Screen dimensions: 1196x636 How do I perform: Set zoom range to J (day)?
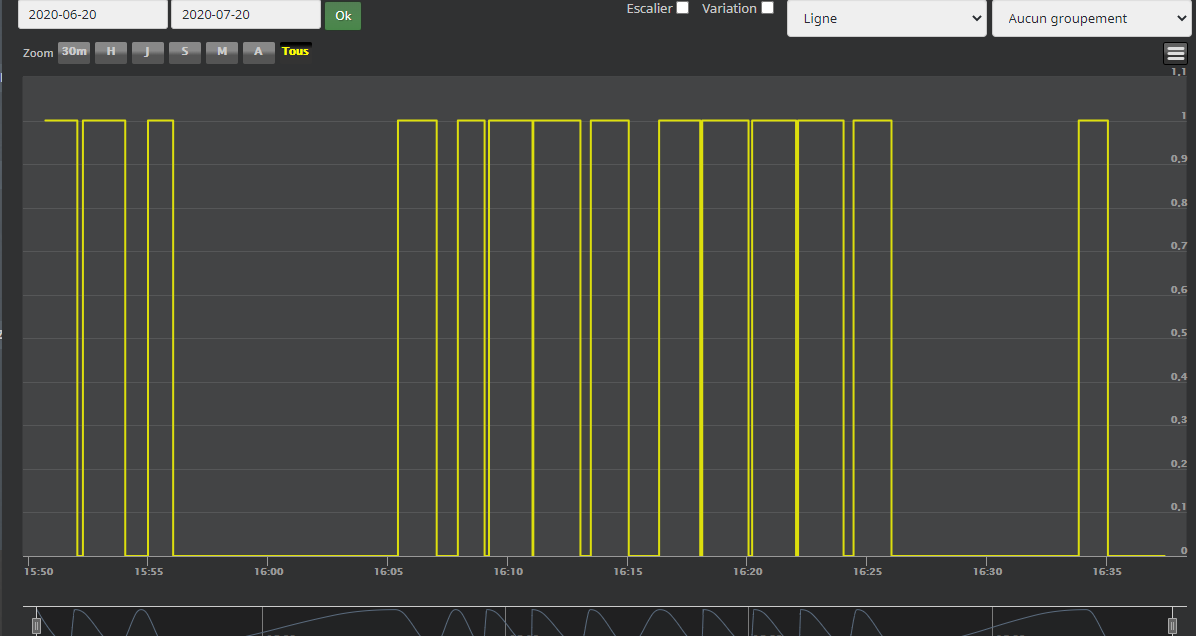(147, 52)
